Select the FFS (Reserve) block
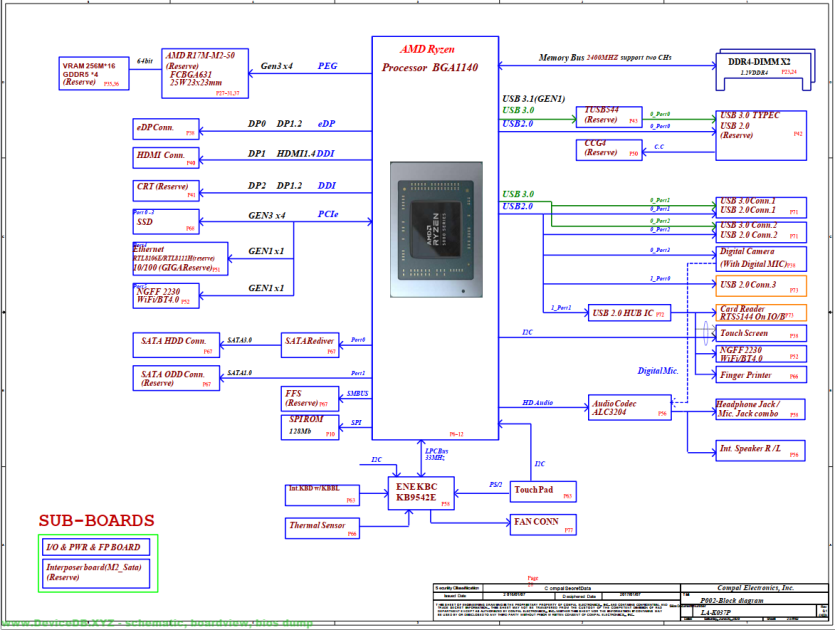The image size is (835, 630). [x=310, y=398]
